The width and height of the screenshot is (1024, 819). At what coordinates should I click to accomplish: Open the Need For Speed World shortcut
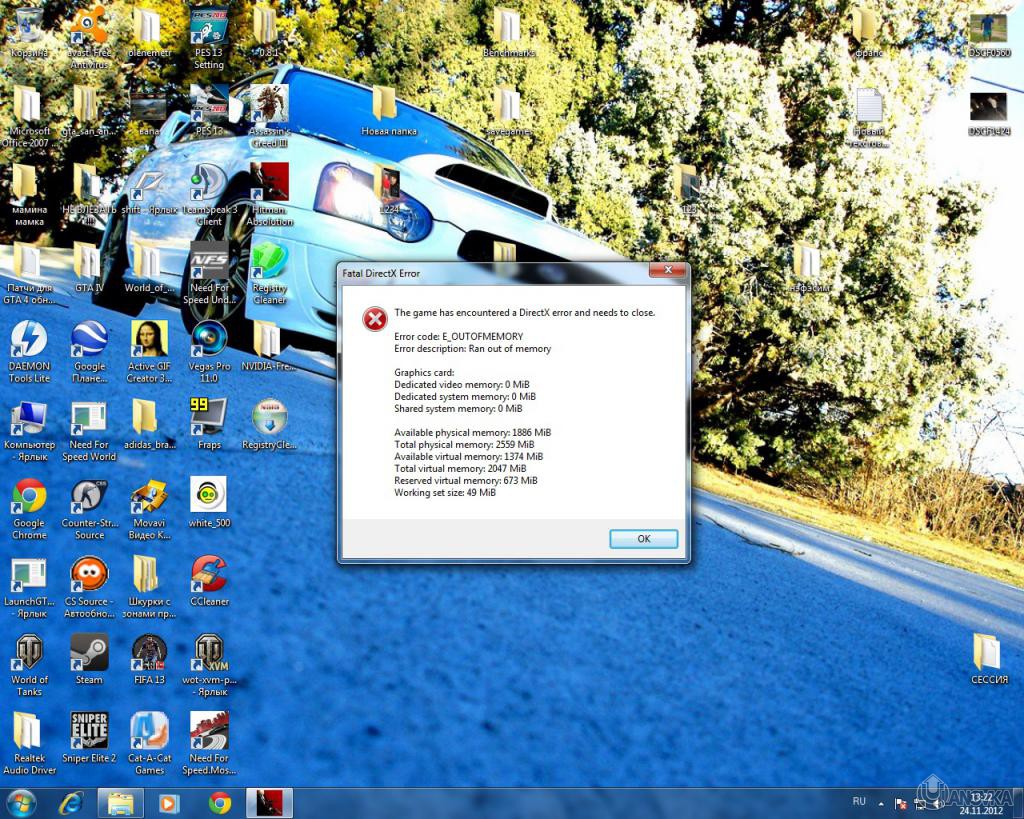pyautogui.click(x=89, y=430)
